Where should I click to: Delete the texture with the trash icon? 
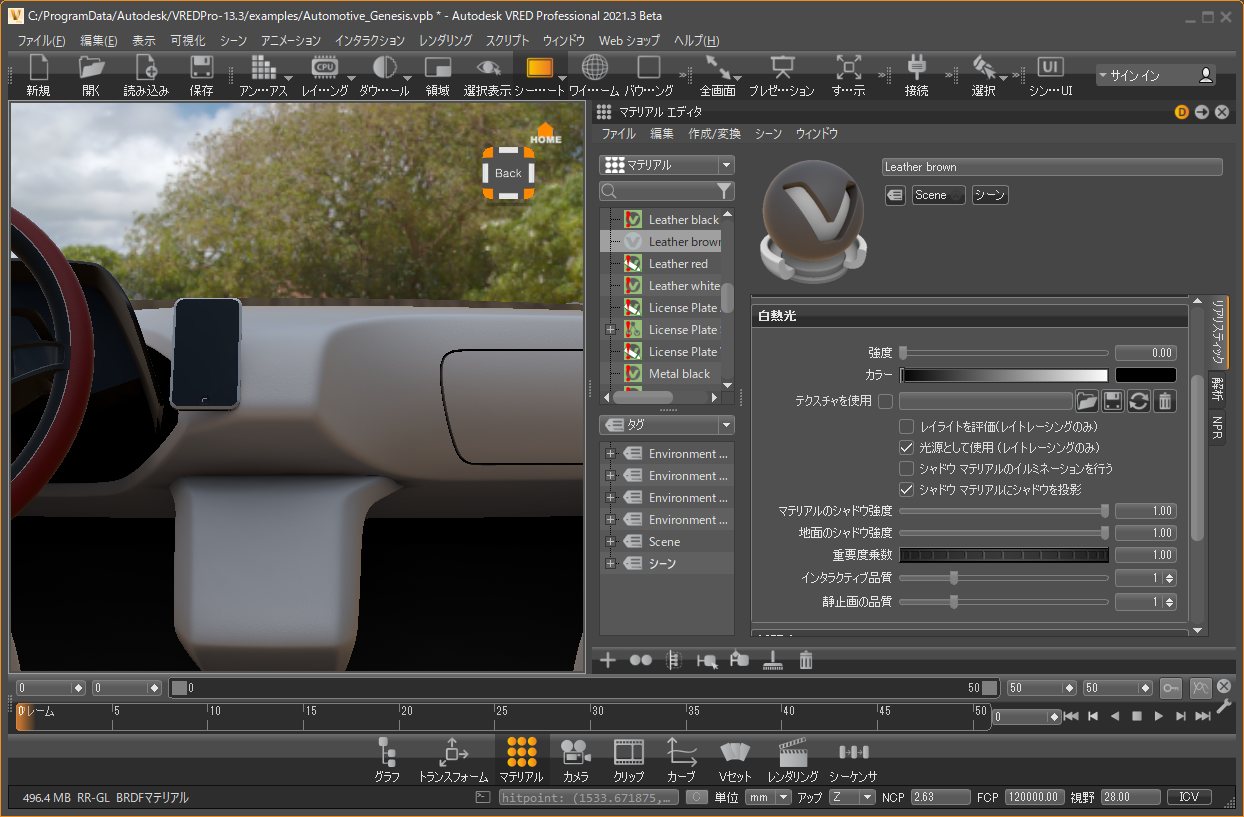coord(1164,401)
